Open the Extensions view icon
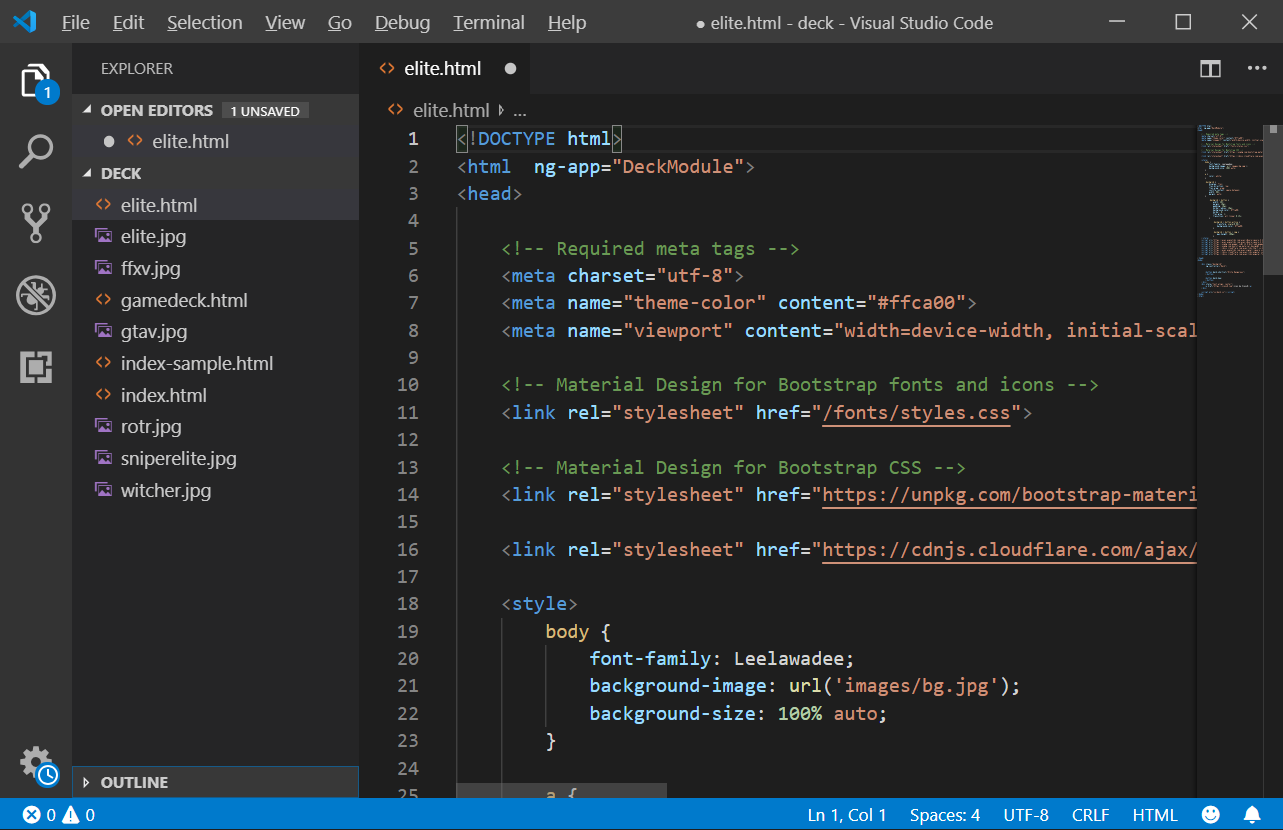 coord(36,367)
